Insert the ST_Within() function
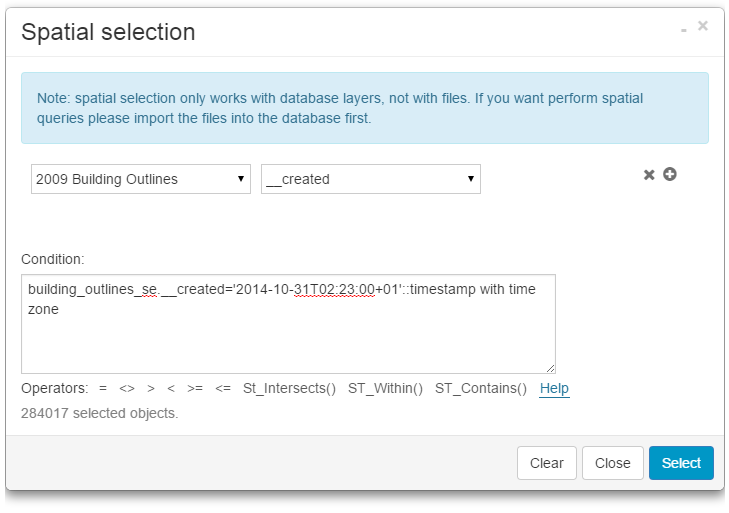This screenshot has height=513, width=729. [x=385, y=389]
